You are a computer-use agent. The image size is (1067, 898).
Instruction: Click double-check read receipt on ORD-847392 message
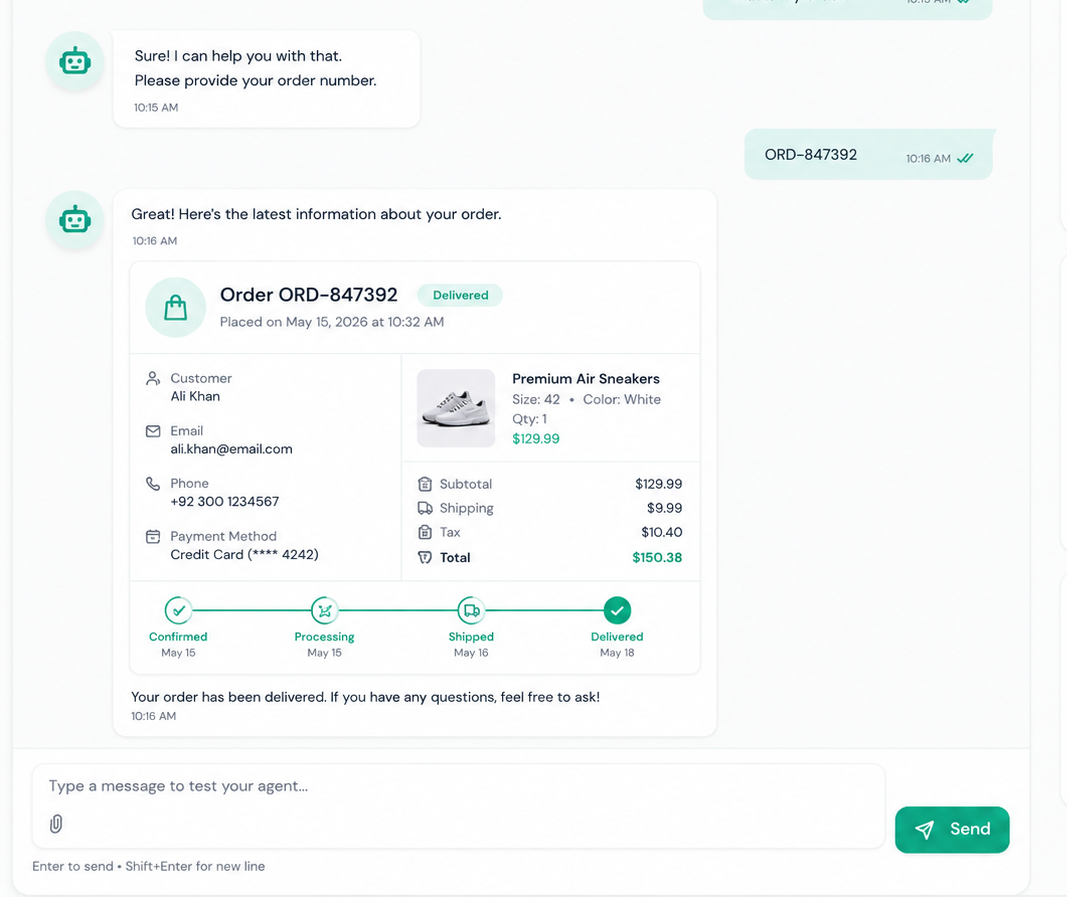tap(965, 159)
